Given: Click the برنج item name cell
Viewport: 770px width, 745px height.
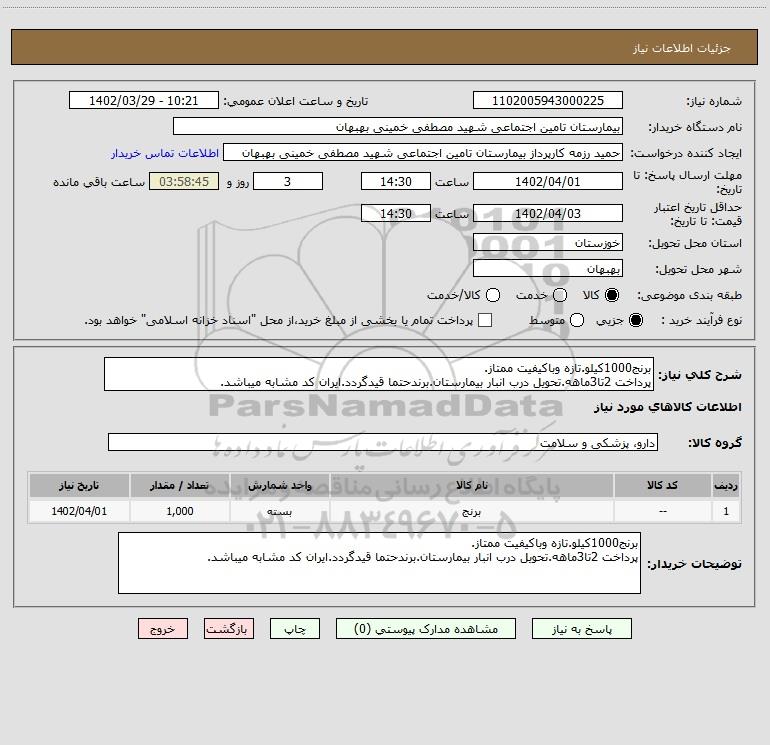Looking at the screenshot, I should (471, 511).
